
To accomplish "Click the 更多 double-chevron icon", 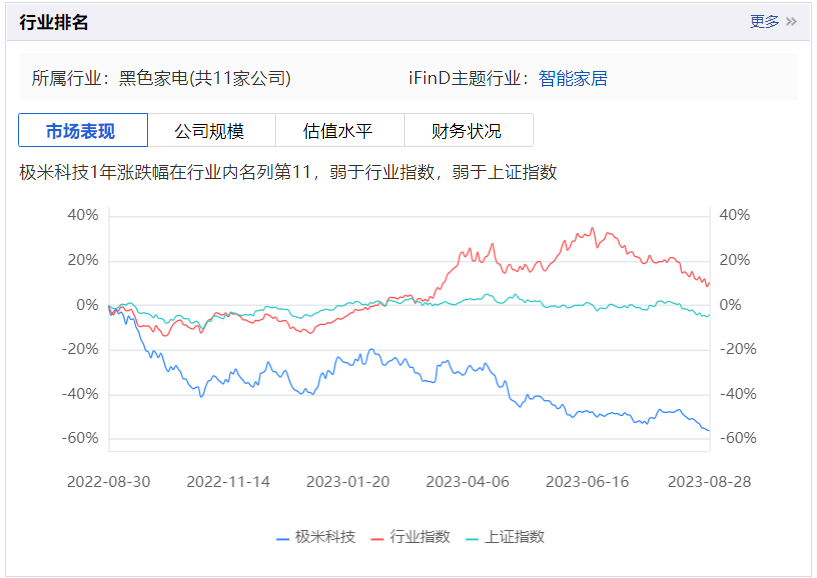I will coord(791,21).
